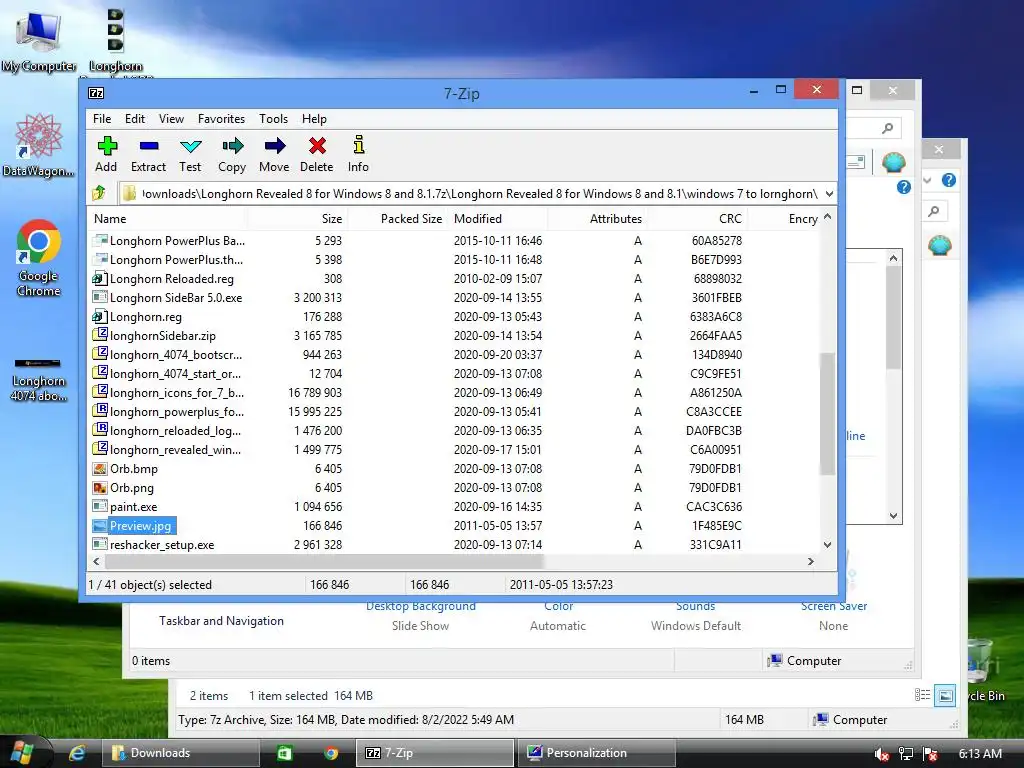Open help in Personalization window

pyautogui.click(x=904, y=187)
